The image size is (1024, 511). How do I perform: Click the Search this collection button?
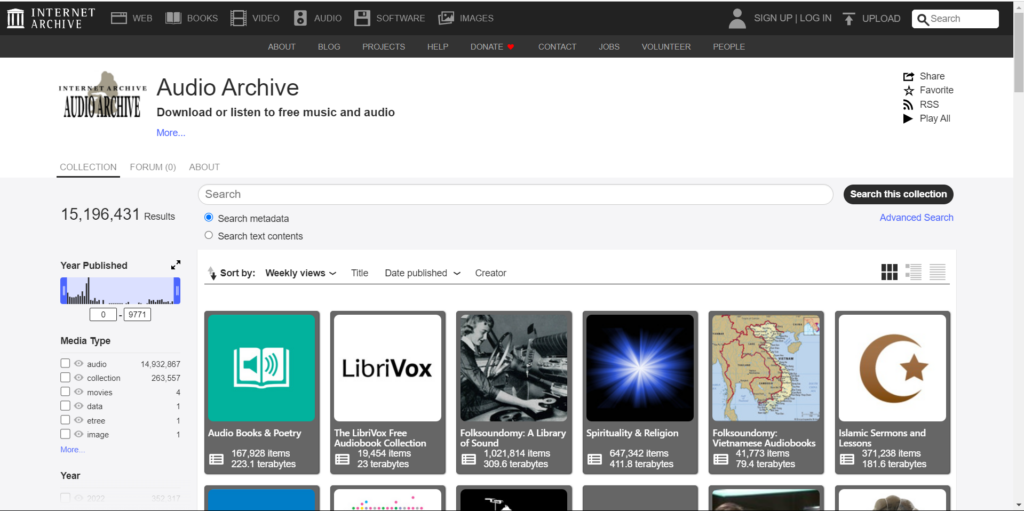pyautogui.click(x=898, y=194)
